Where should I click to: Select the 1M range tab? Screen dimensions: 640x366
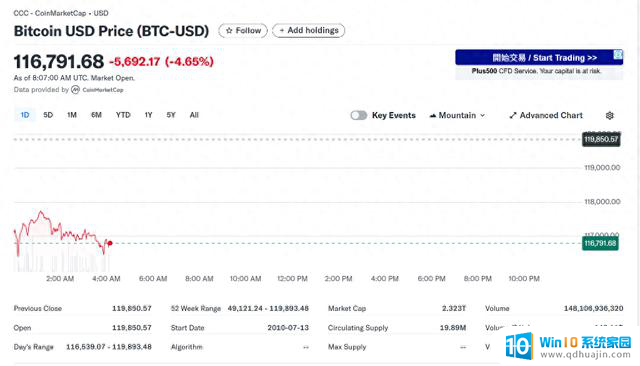pos(72,115)
